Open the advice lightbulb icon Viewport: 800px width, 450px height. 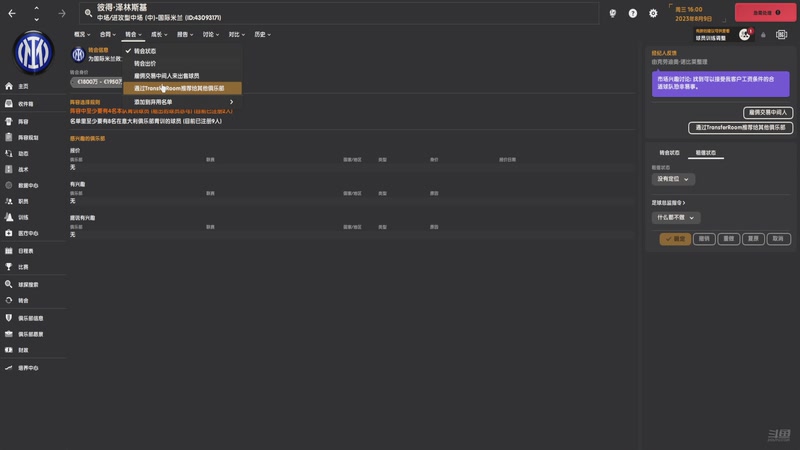613,13
